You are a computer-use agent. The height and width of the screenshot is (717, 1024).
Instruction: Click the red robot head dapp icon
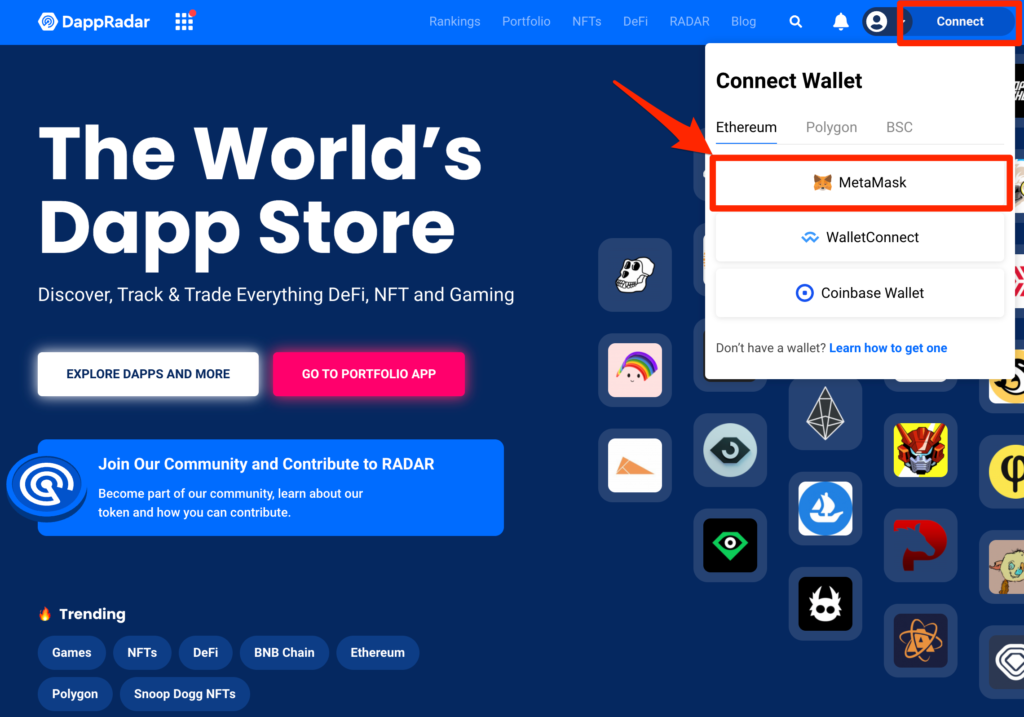coord(920,450)
